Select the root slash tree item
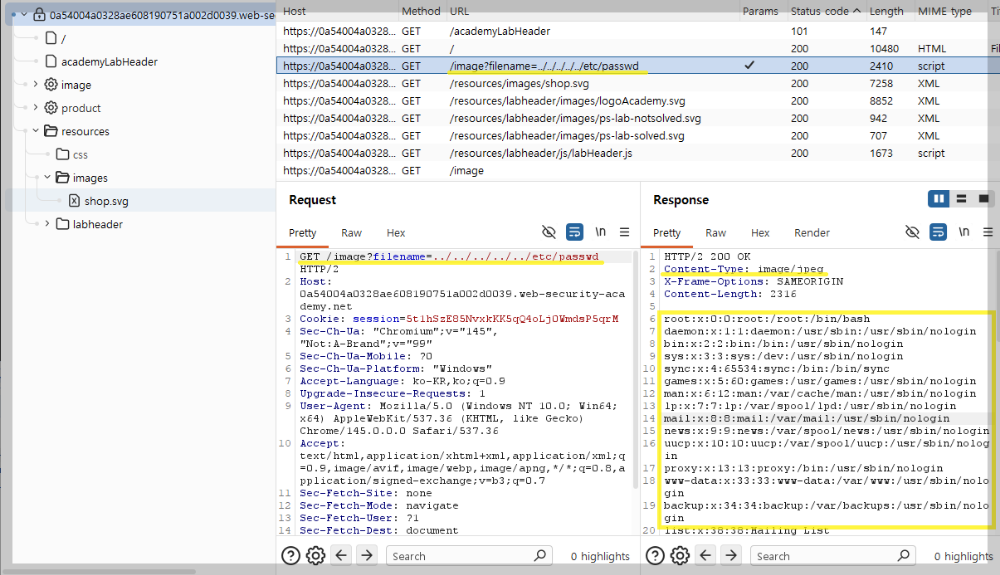Viewport: 1000px width, 575px height. point(63,38)
